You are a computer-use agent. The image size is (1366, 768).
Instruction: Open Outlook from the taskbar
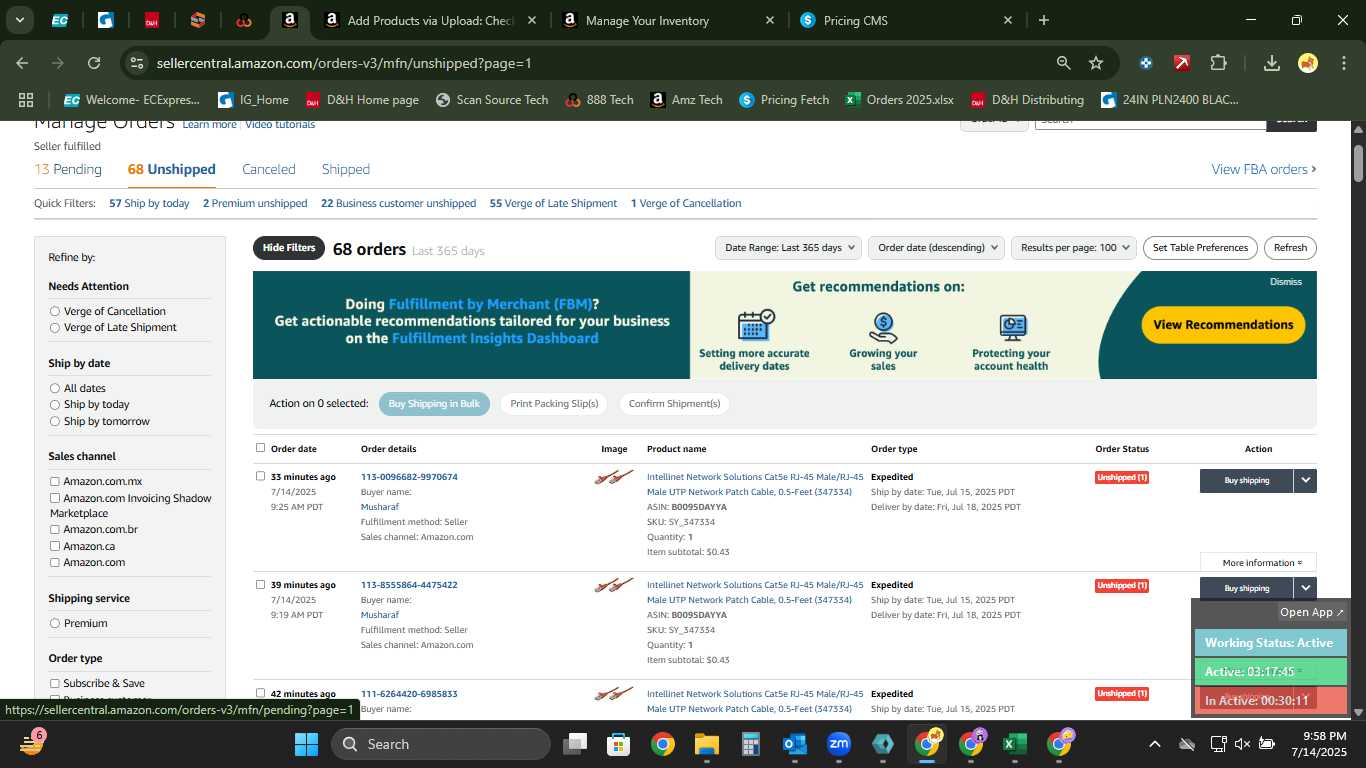[795, 744]
